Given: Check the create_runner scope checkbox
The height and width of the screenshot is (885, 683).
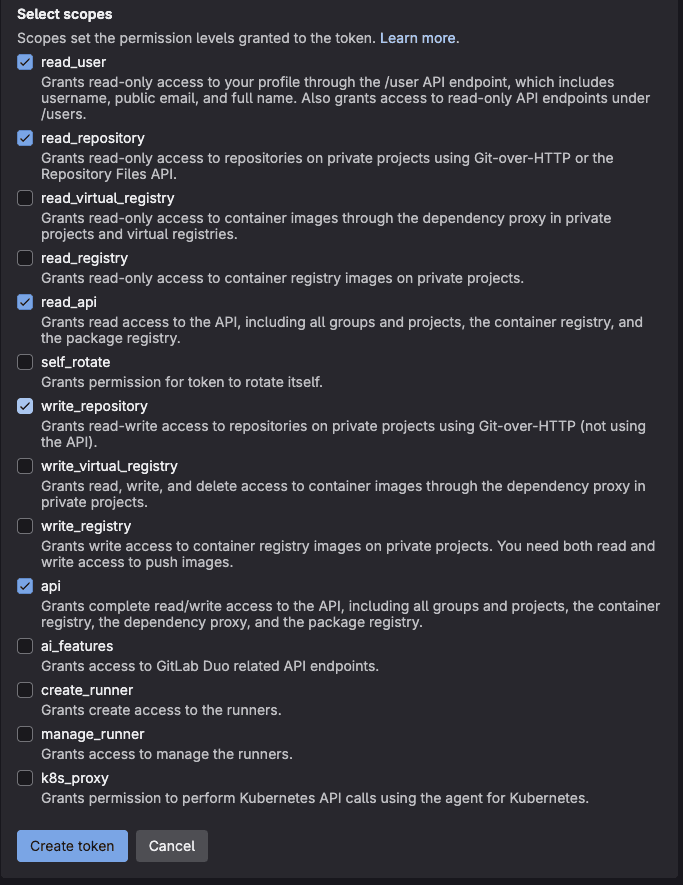Looking at the screenshot, I should 25,690.
